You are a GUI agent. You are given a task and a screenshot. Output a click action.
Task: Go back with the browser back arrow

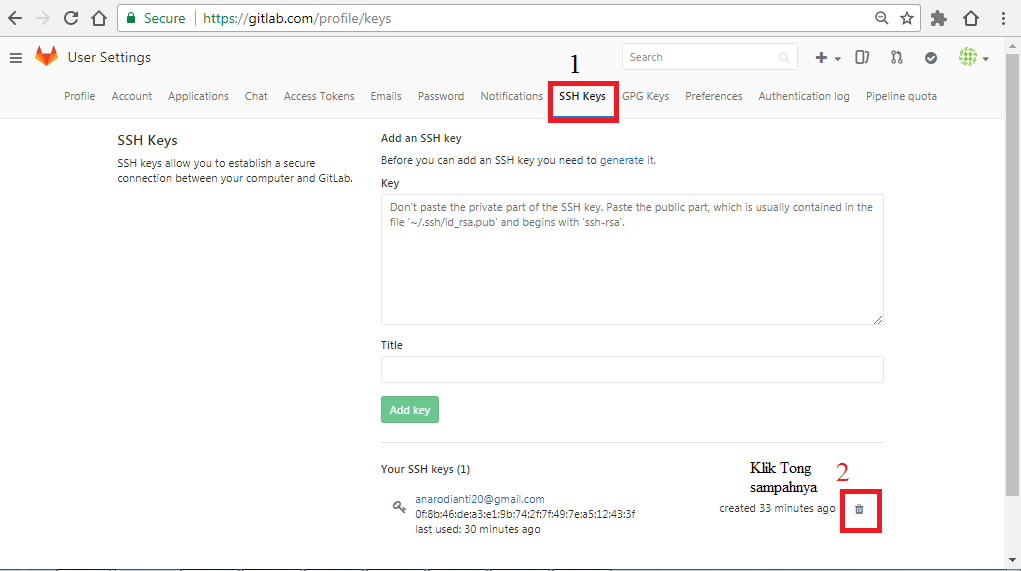tap(15, 18)
